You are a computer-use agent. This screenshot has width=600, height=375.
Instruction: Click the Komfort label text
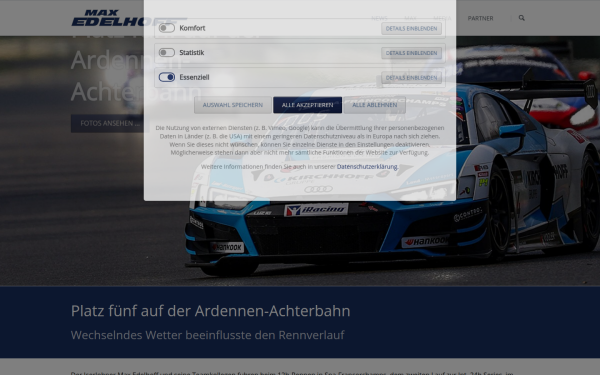click(x=192, y=28)
